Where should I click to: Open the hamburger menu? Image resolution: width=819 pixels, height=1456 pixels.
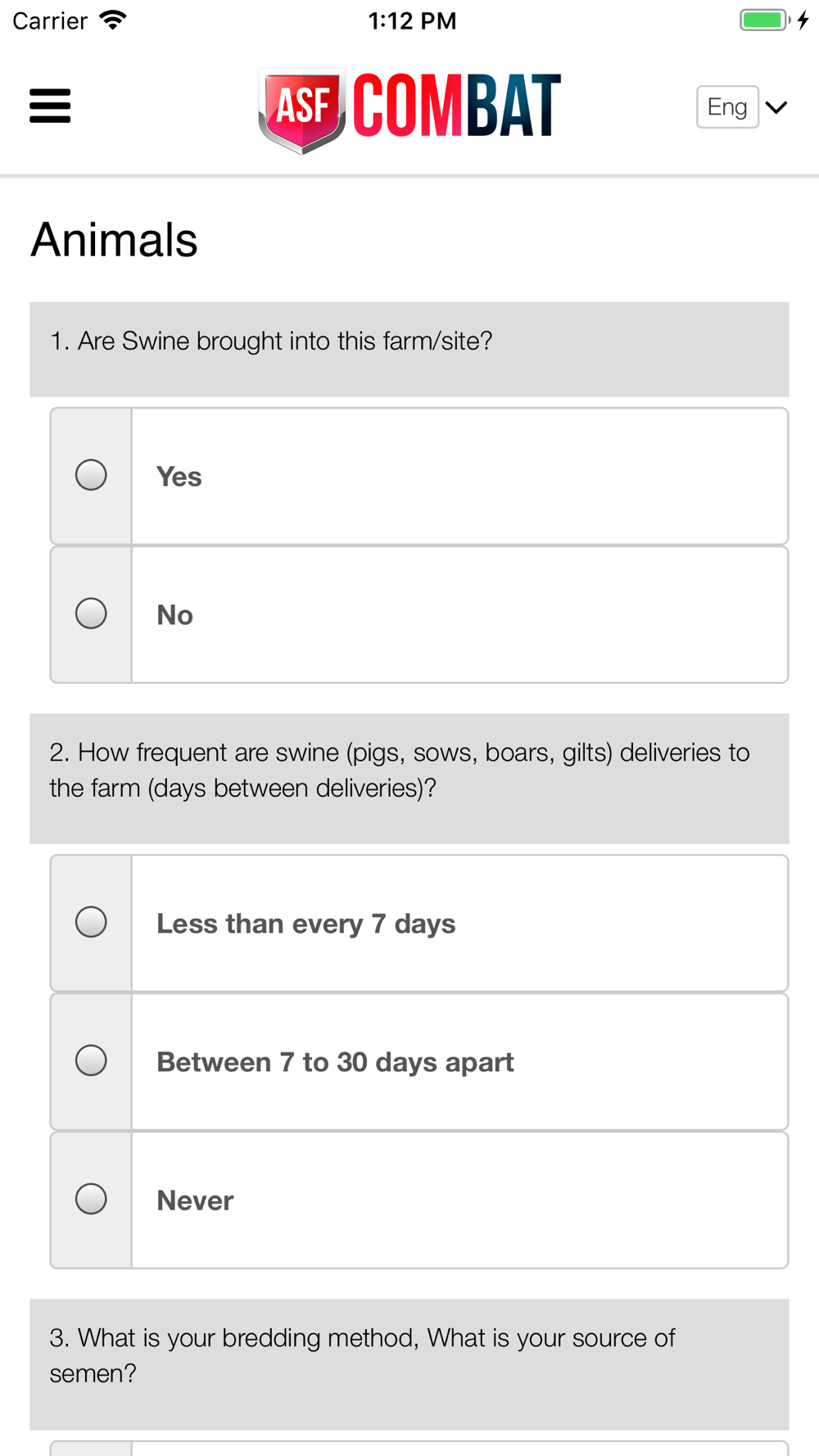pyautogui.click(x=50, y=106)
